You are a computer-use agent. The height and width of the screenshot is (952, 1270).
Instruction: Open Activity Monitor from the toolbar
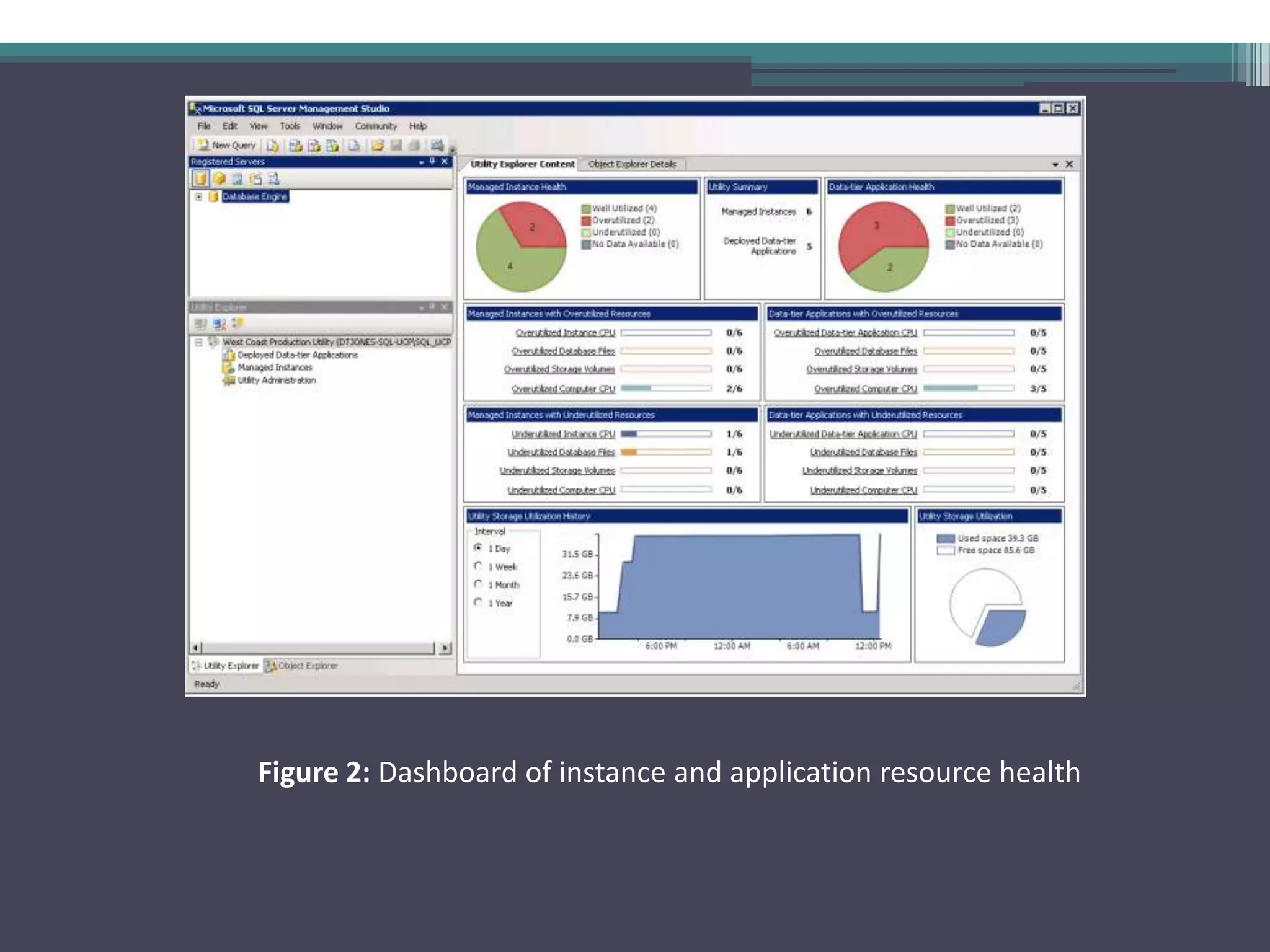437,146
